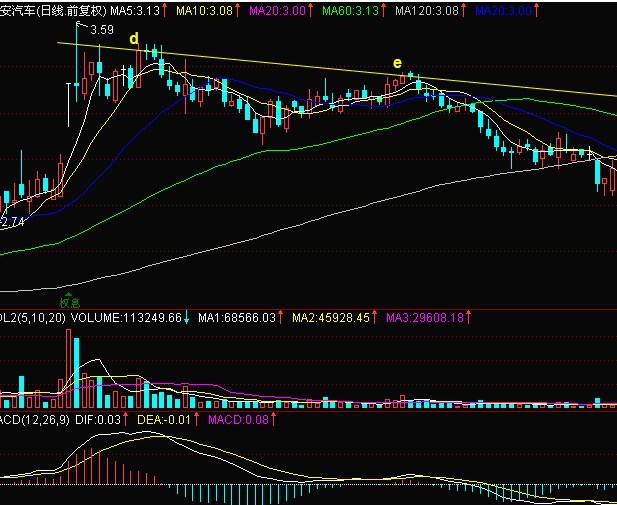
Task: Click the tallest cyan volume bar
Action: coord(76,373)
